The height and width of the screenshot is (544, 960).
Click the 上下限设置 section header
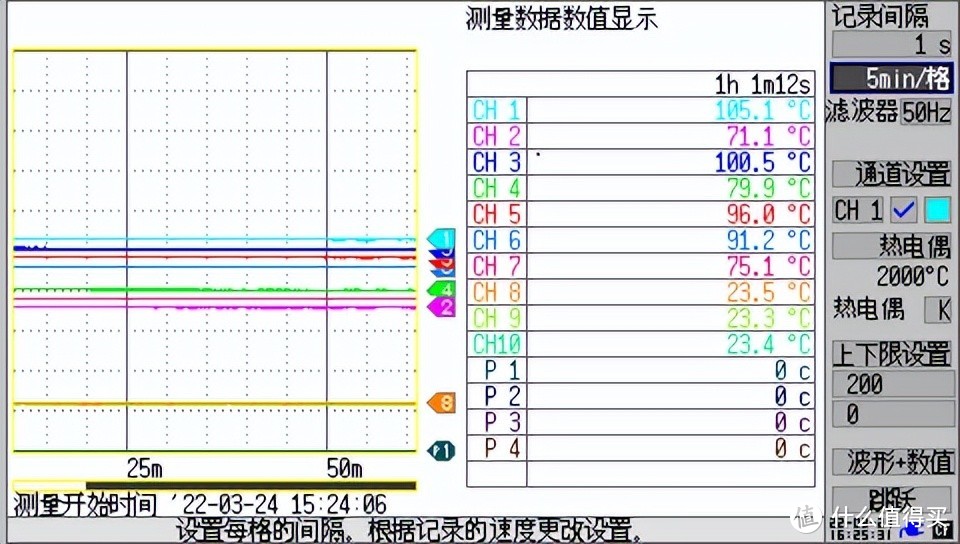[x=891, y=354]
